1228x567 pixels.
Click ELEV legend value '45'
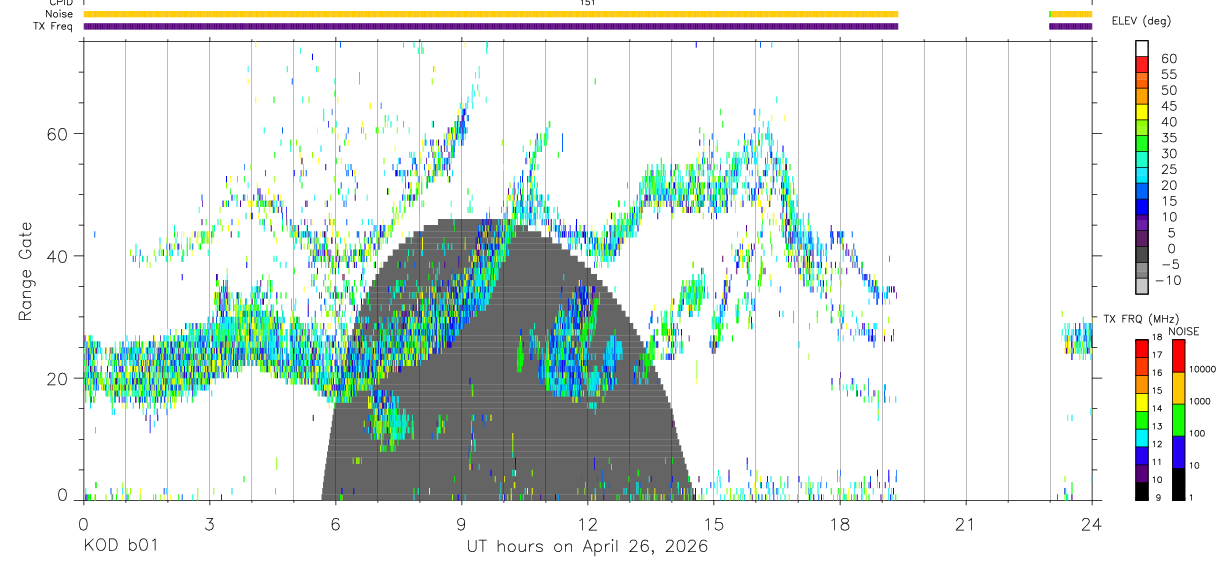point(1168,106)
